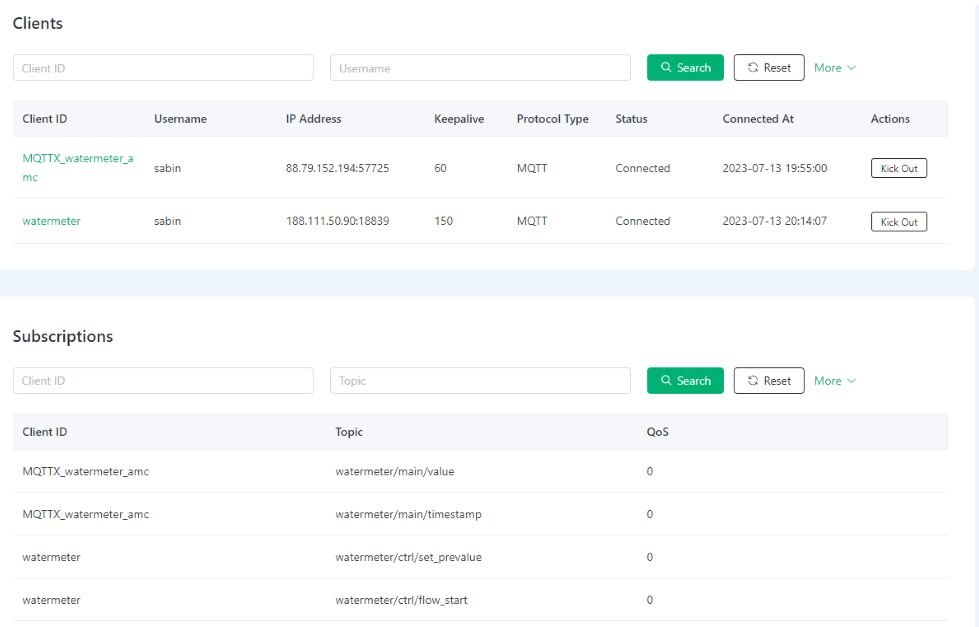Click the refresh icon in Subscriptions Reset button
This screenshot has width=979, height=627.
753,381
